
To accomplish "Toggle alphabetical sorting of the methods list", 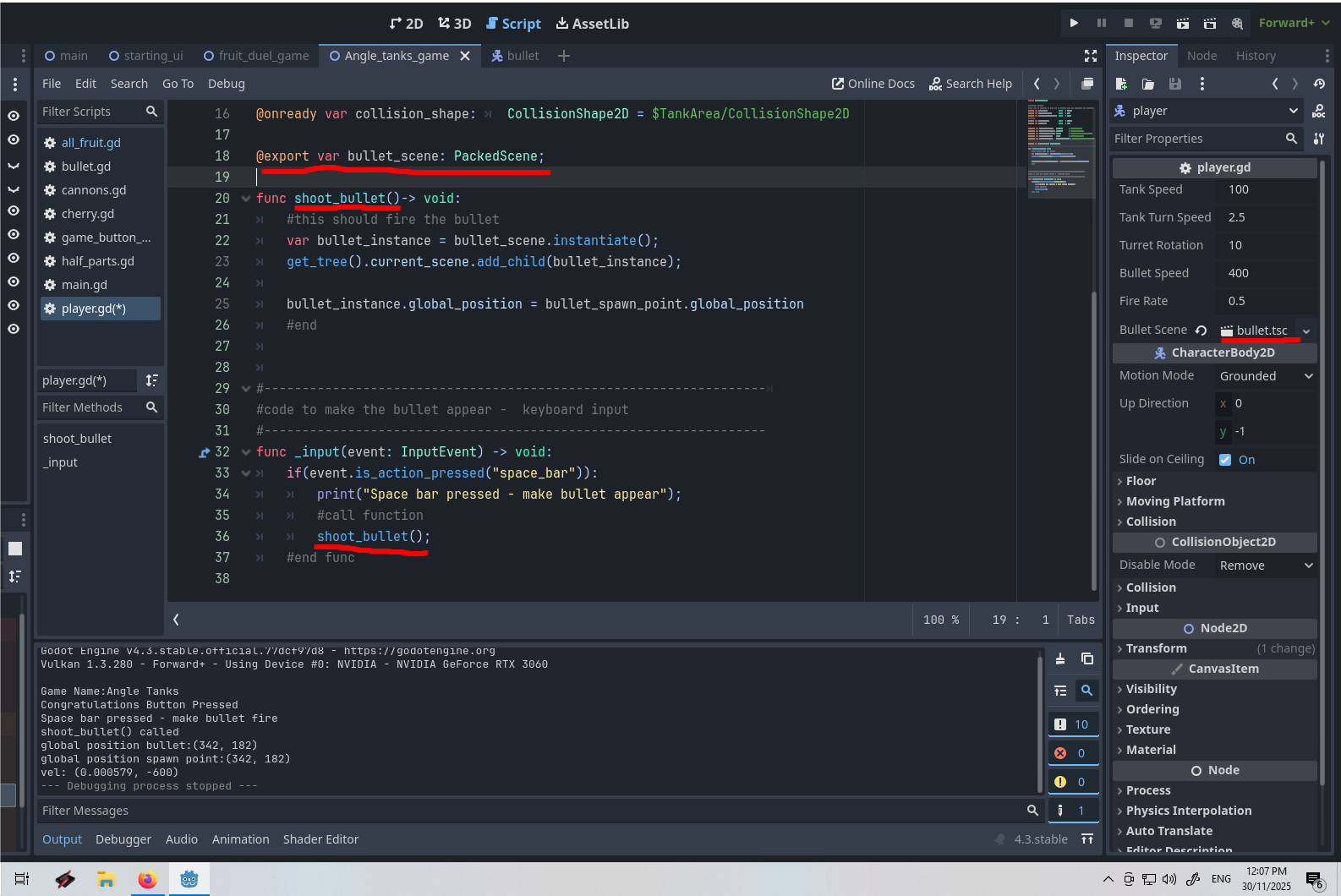I will coord(151,381).
